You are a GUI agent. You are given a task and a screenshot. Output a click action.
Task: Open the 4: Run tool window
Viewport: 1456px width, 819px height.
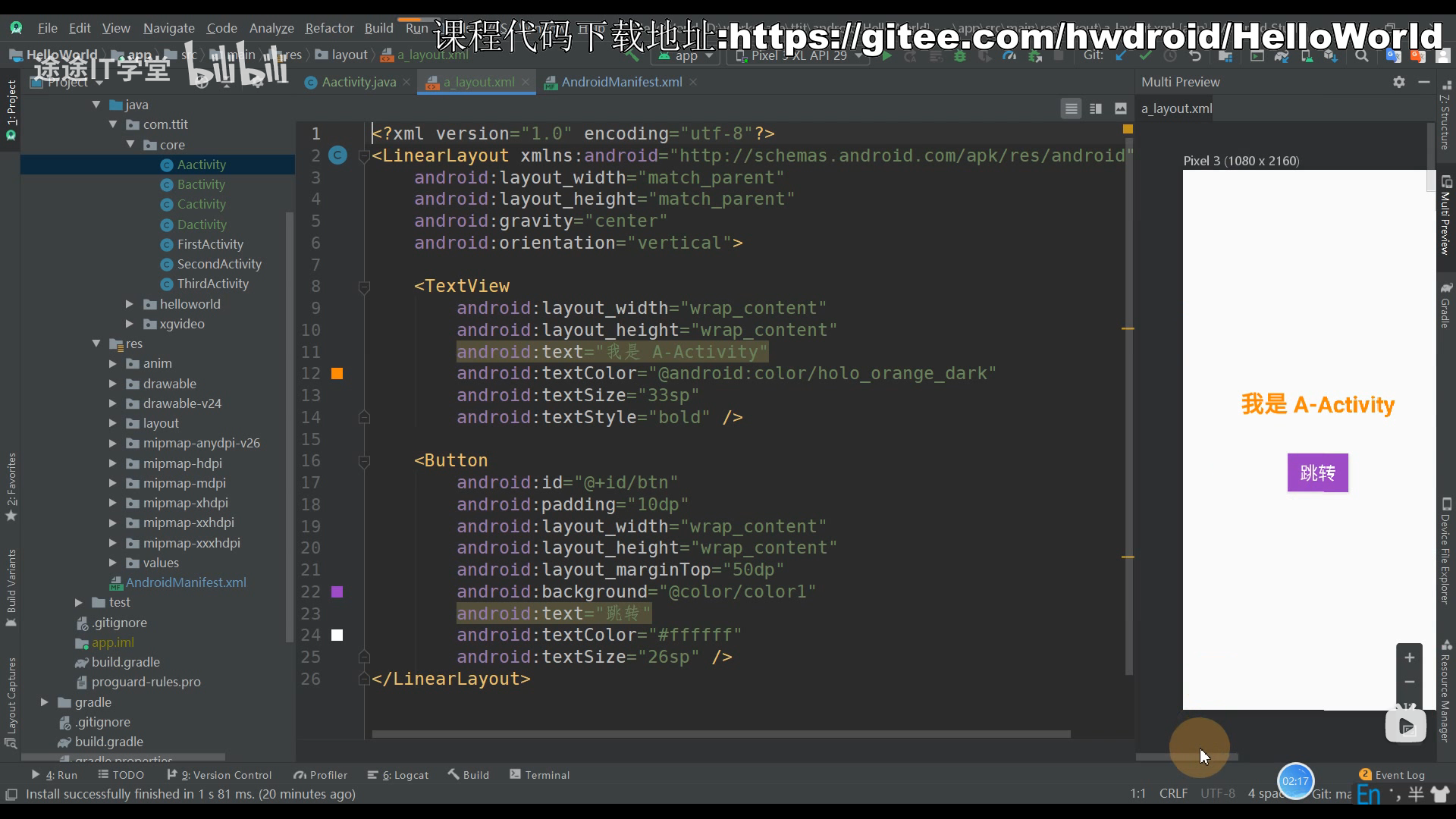pyautogui.click(x=54, y=775)
